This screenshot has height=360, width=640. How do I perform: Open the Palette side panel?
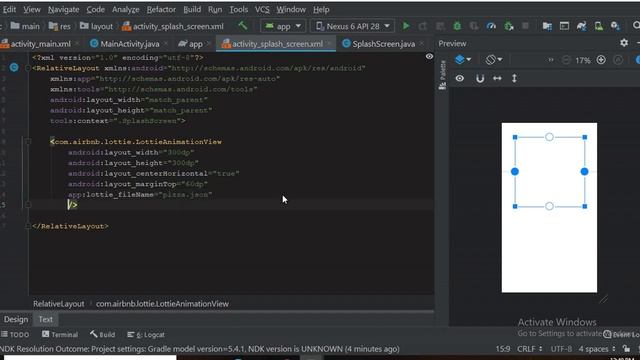(x=442, y=75)
